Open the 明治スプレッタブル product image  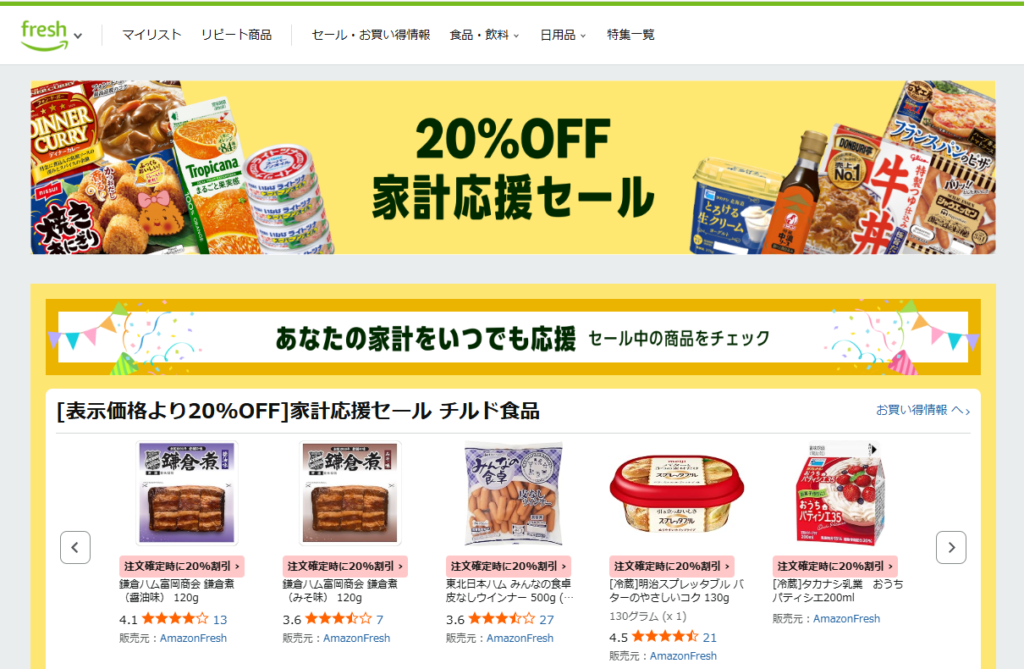pyautogui.click(x=677, y=493)
